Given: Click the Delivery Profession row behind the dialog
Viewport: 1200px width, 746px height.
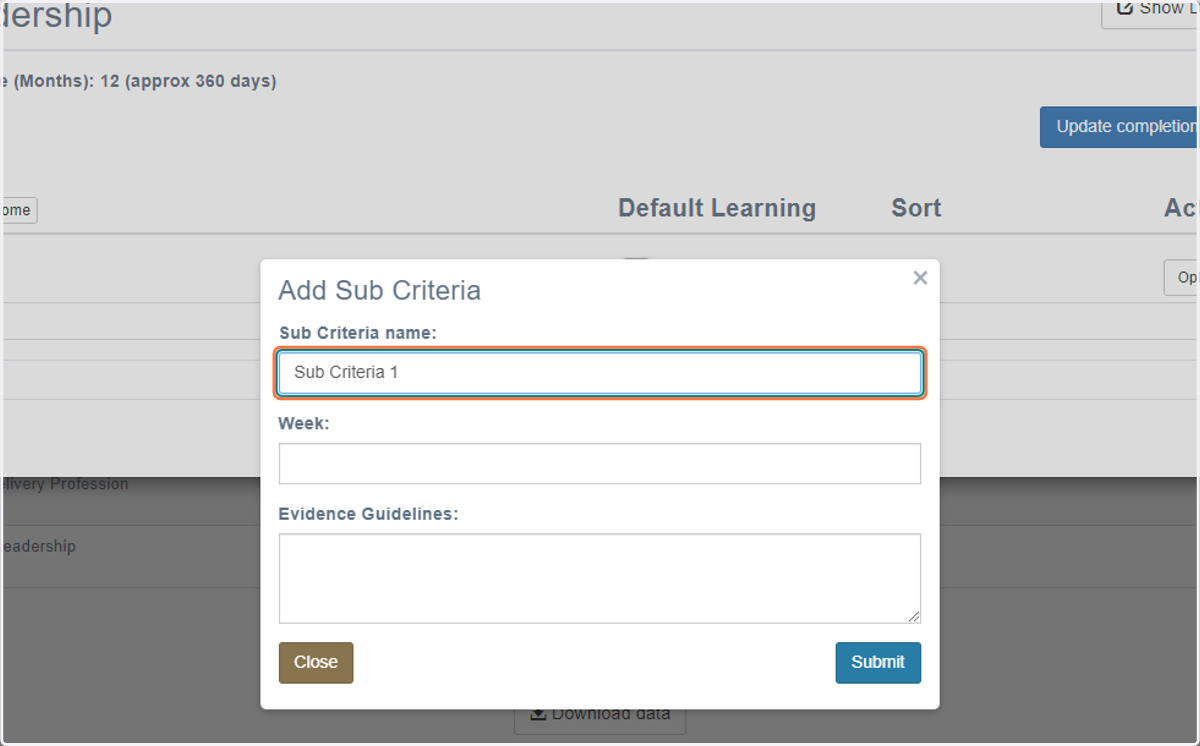Looking at the screenshot, I should (64, 484).
